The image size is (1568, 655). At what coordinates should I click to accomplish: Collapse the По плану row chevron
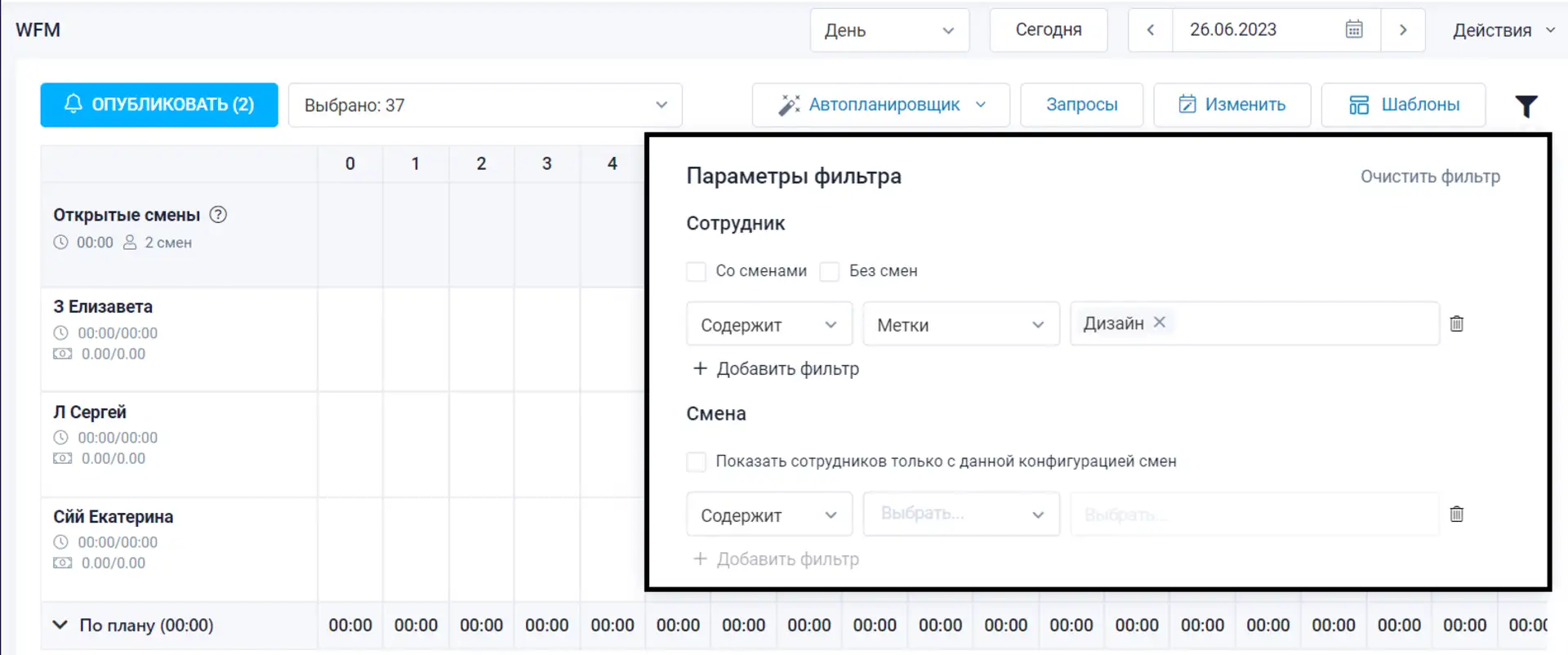[60, 625]
